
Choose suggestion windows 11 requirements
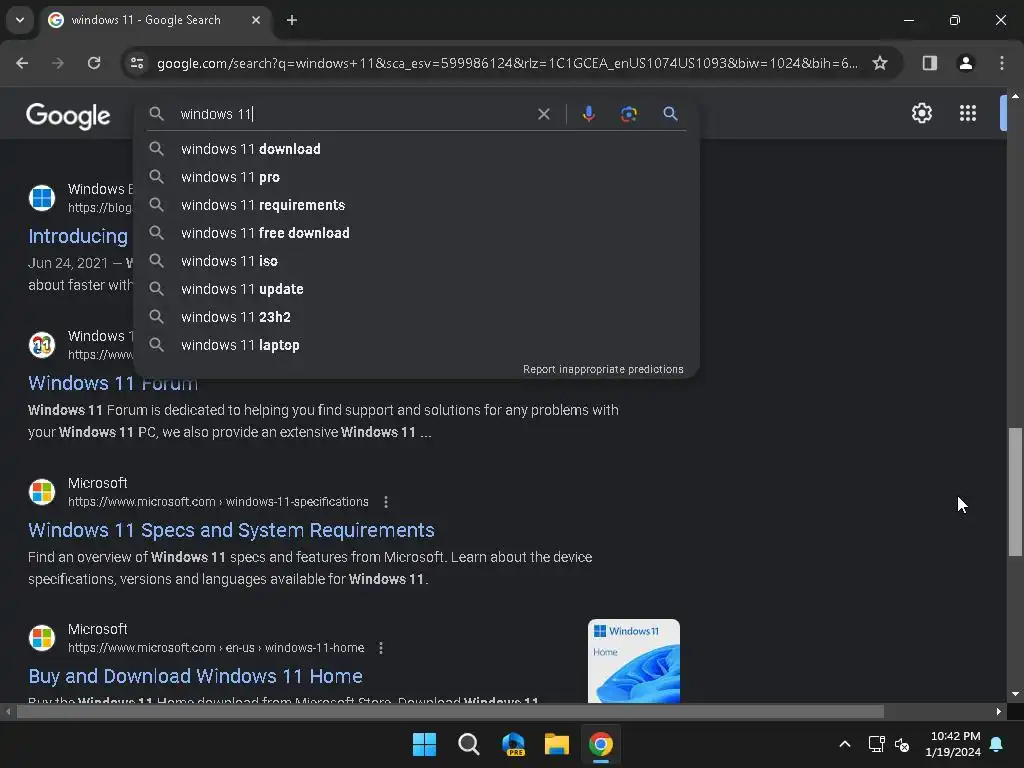point(417,205)
